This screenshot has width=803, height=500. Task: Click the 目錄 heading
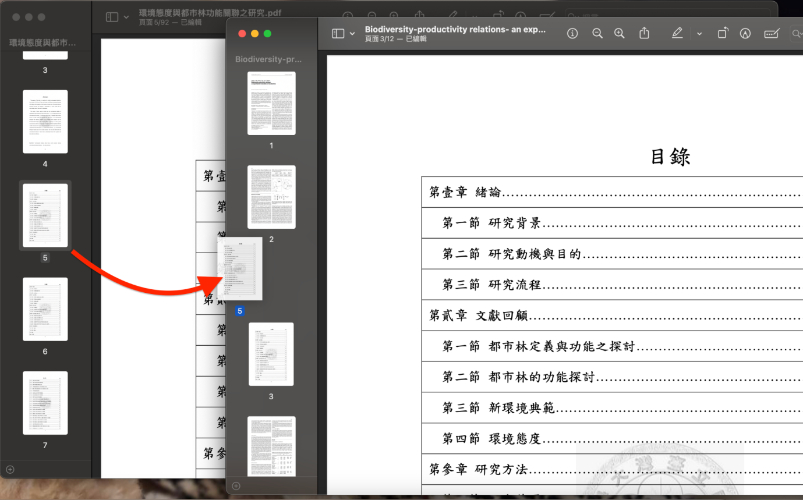tap(670, 157)
